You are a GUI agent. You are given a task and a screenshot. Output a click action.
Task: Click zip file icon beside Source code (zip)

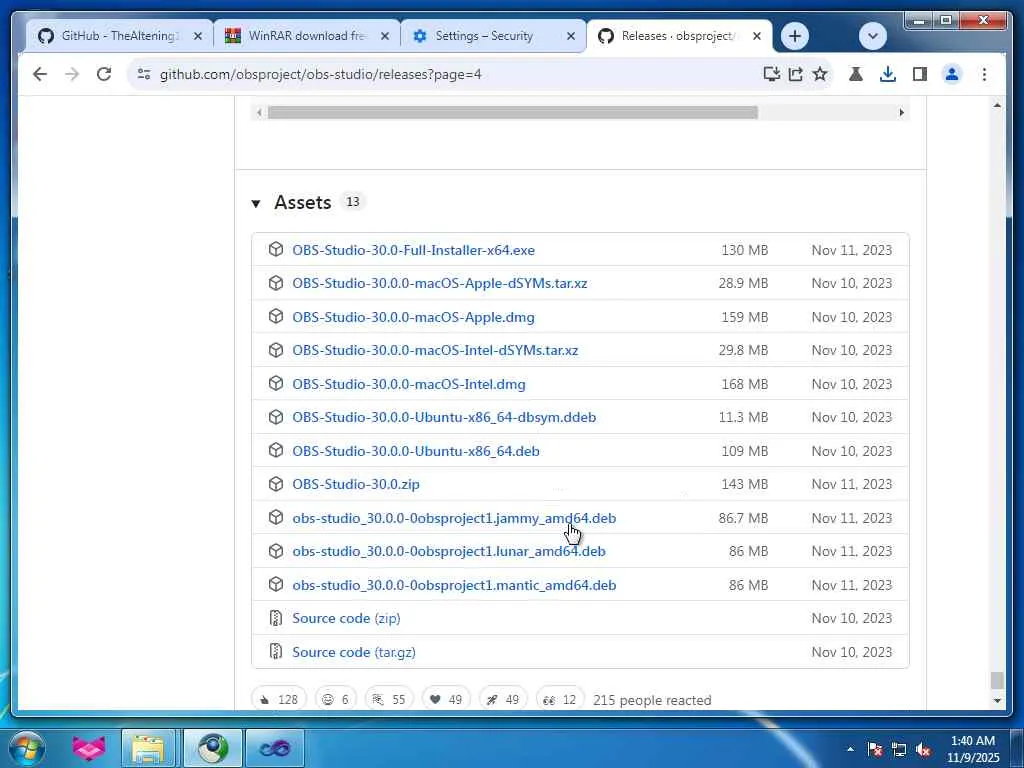pyautogui.click(x=276, y=618)
